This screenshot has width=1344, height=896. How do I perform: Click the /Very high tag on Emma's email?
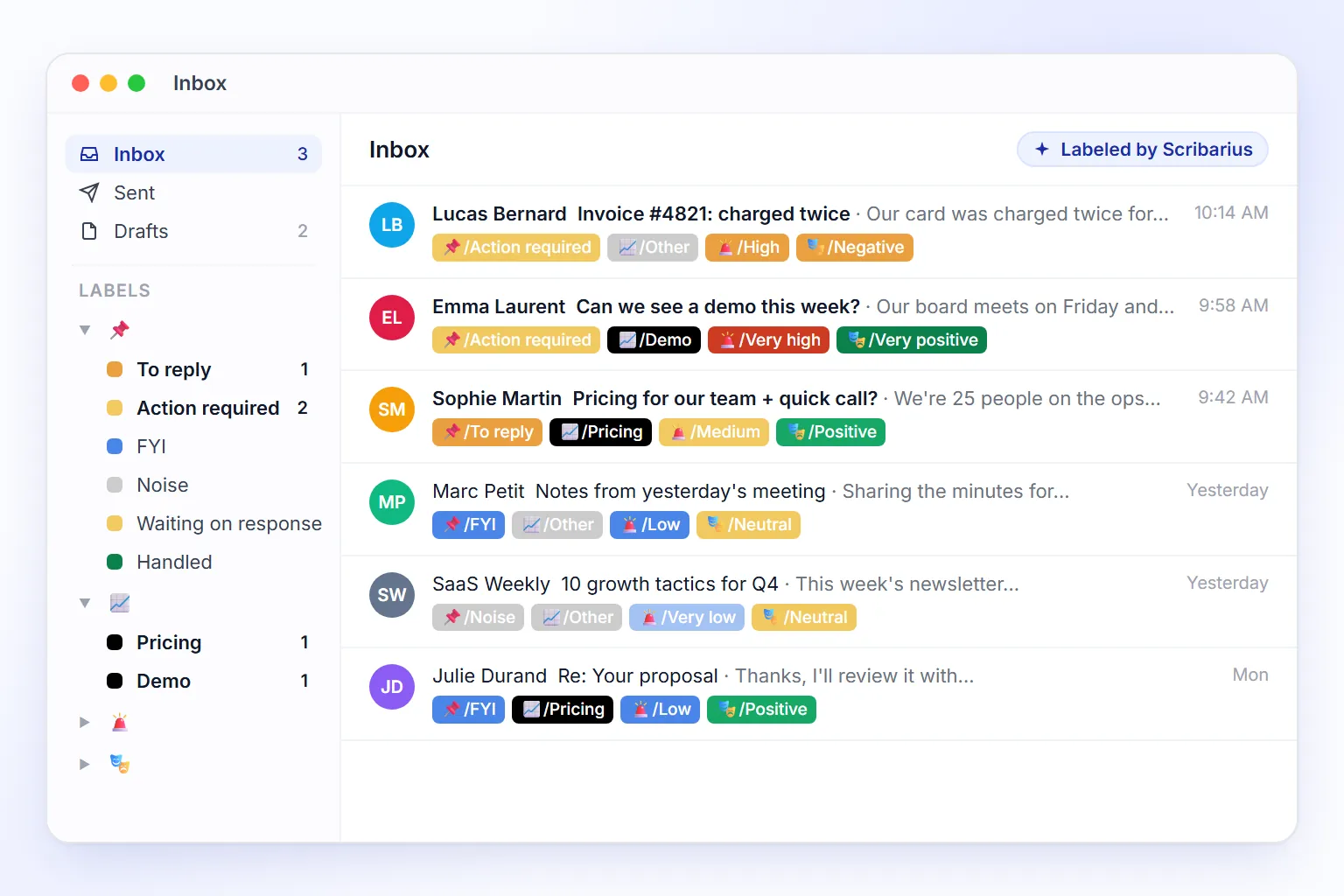click(x=769, y=340)
